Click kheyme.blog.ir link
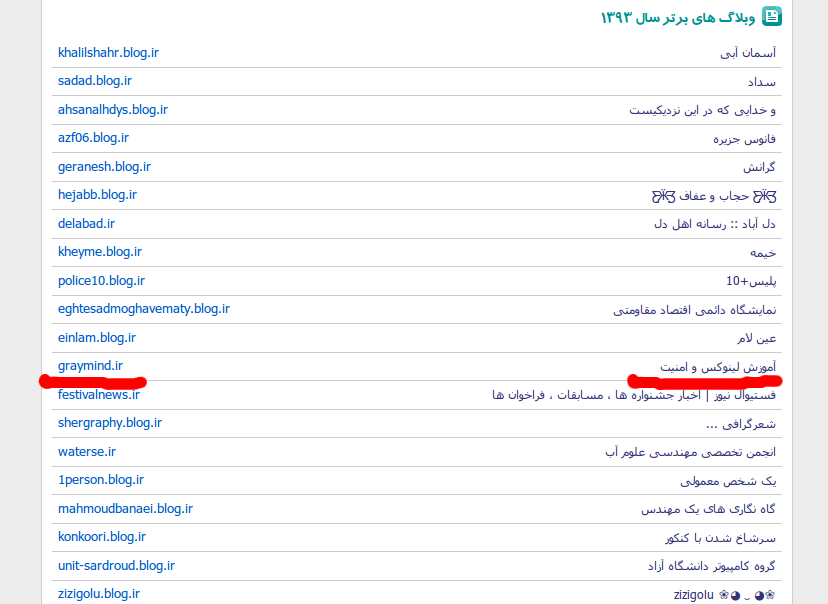 (100, 252)
